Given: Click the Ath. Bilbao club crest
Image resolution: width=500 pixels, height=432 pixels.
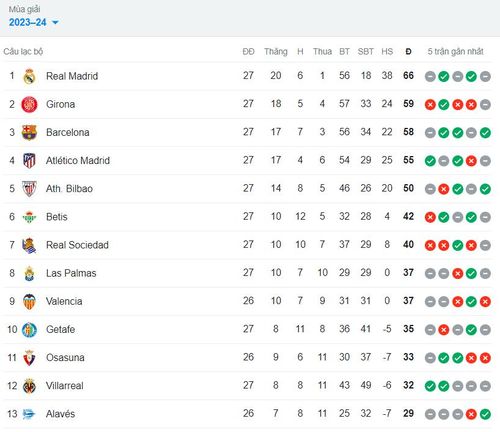Looking at the screenshot, I should 29,189.
